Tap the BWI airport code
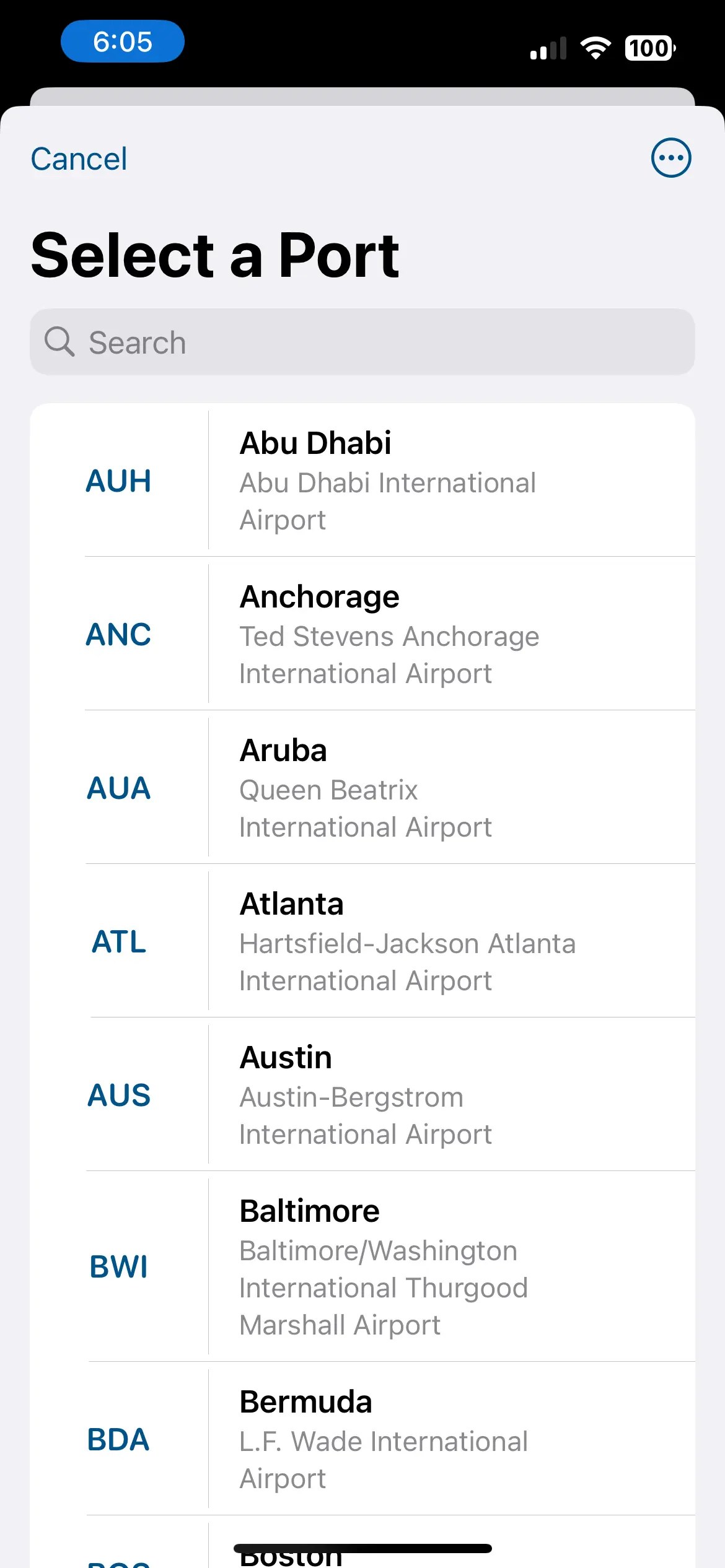 118,1266
